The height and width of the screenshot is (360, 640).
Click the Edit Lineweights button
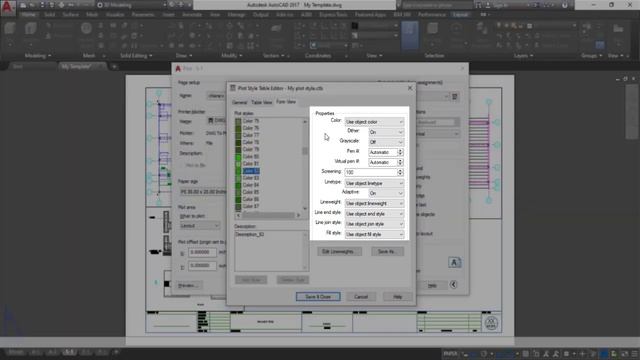pos(339,251)
